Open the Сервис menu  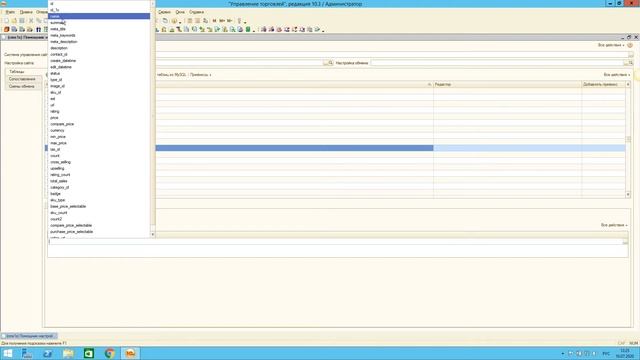click(x=164, y=12)
